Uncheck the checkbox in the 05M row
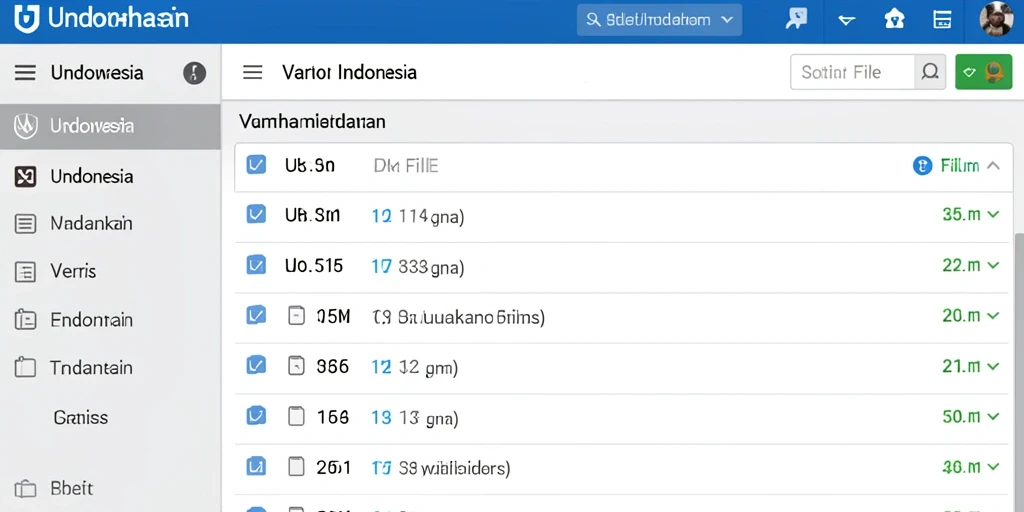The height and width of the screenshot is (512, 1024). [256, 315]
